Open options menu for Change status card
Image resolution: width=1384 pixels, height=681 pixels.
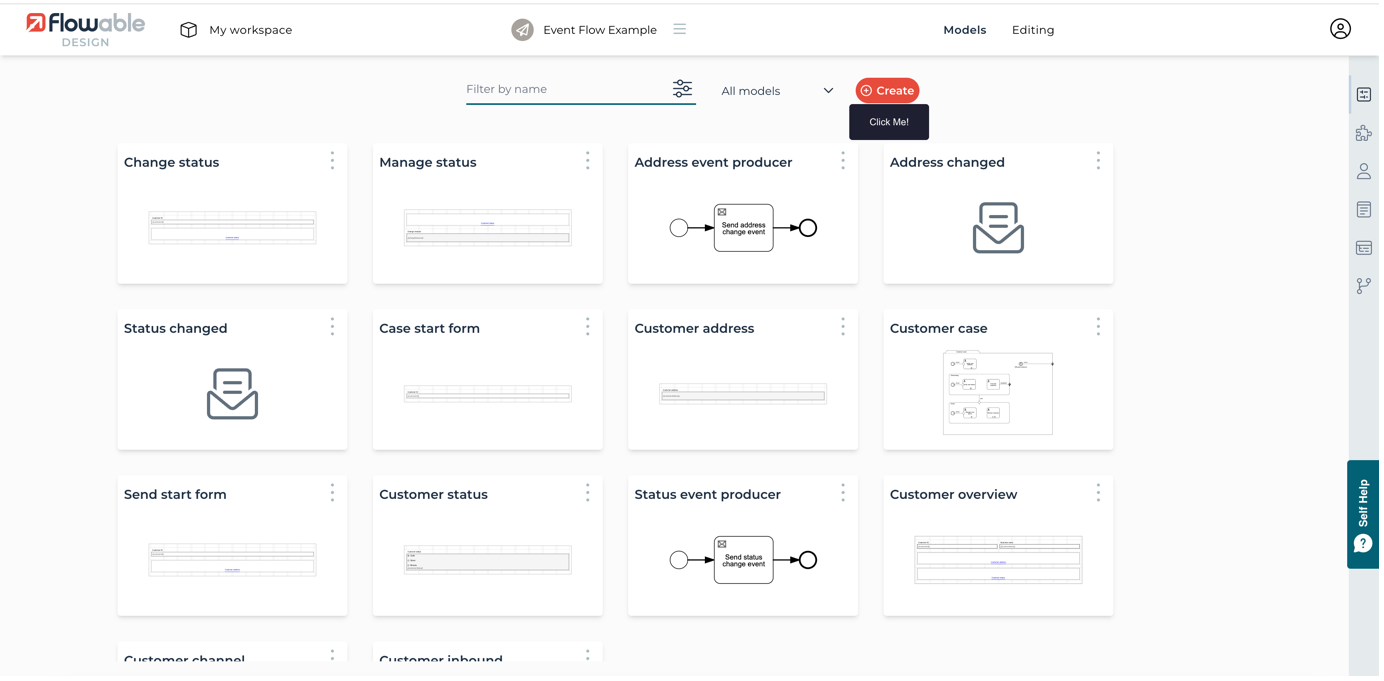(332, 161)
